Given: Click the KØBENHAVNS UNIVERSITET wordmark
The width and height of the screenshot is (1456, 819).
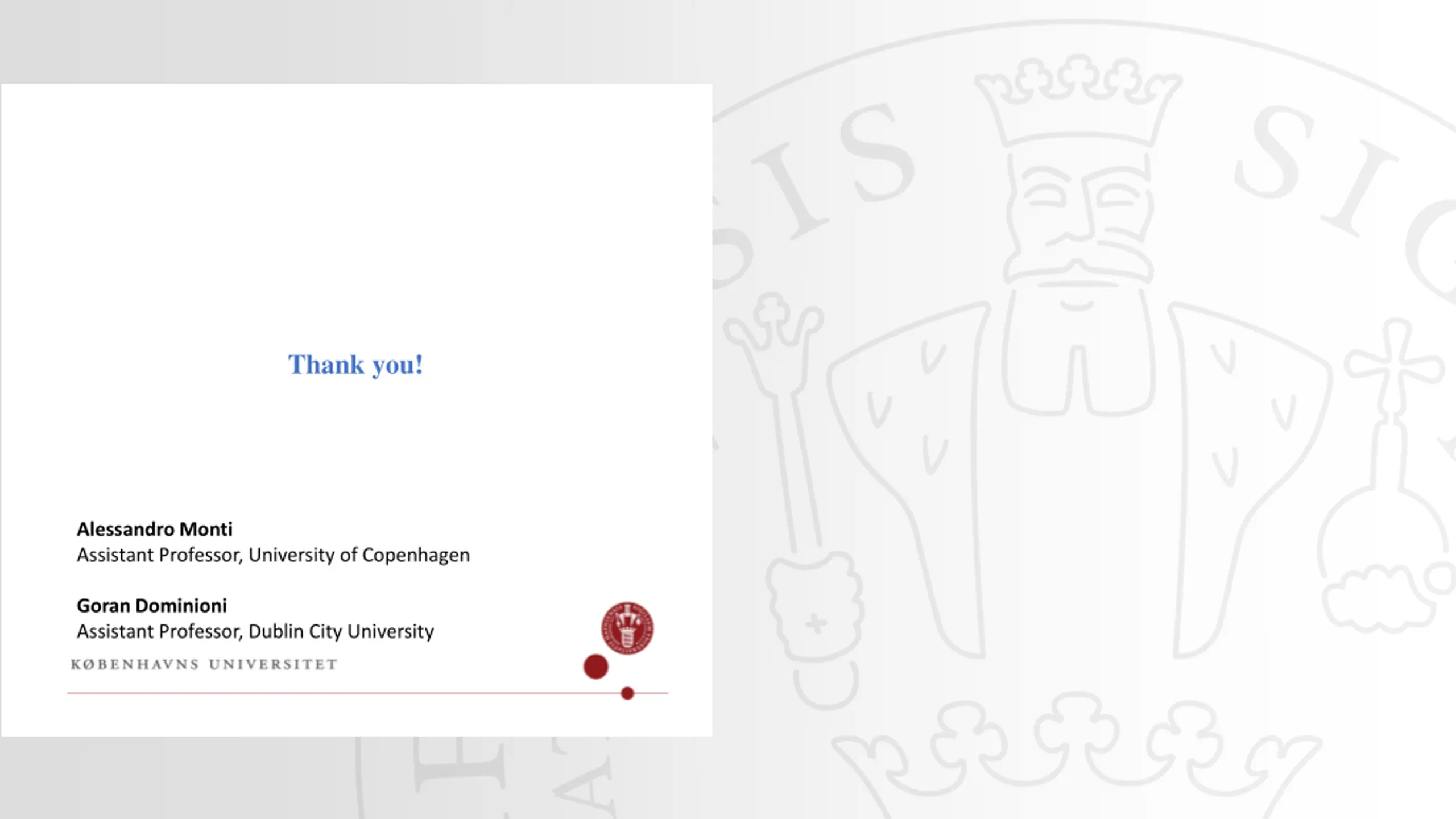Looking at the screenshot, I should coord(204,664).
